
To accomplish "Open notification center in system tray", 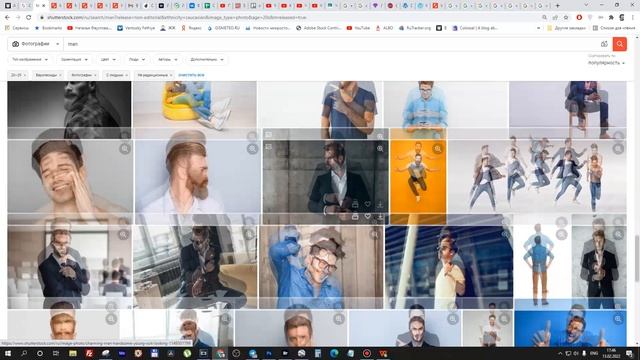I will pyautogui.click(x=630, y=353).
